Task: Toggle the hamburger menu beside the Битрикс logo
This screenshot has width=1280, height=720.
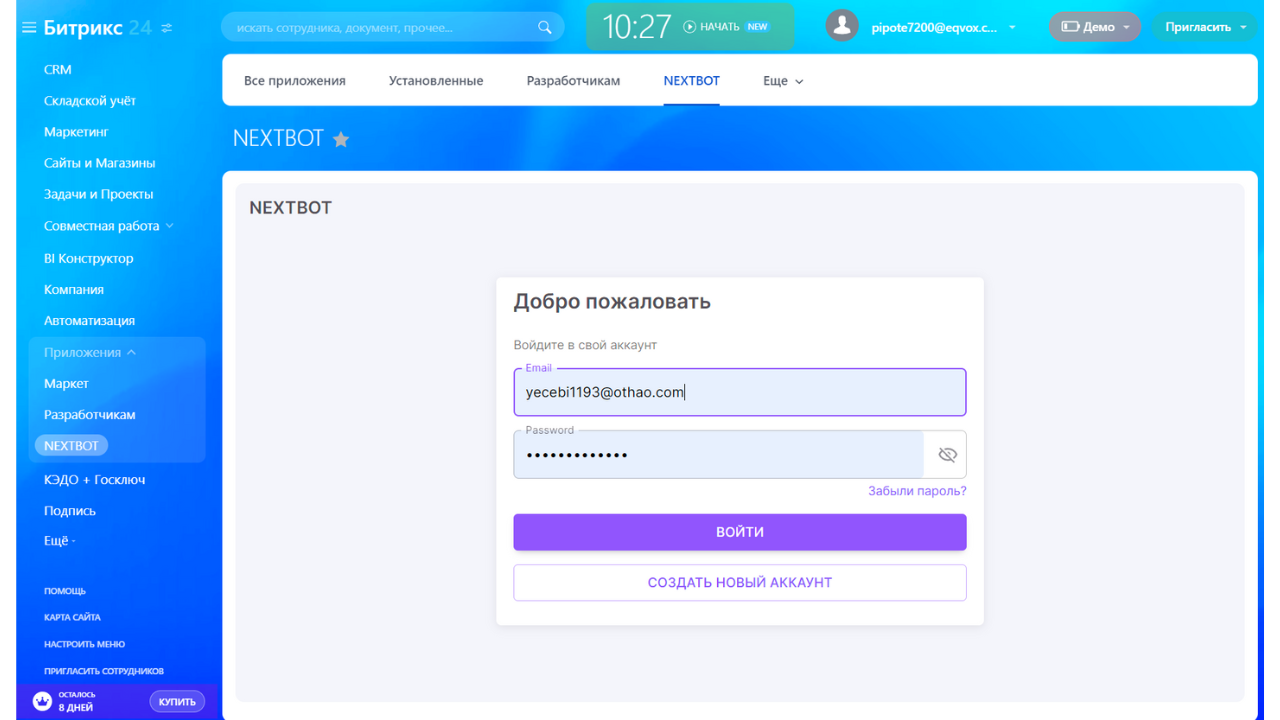Action: [29, 28]
